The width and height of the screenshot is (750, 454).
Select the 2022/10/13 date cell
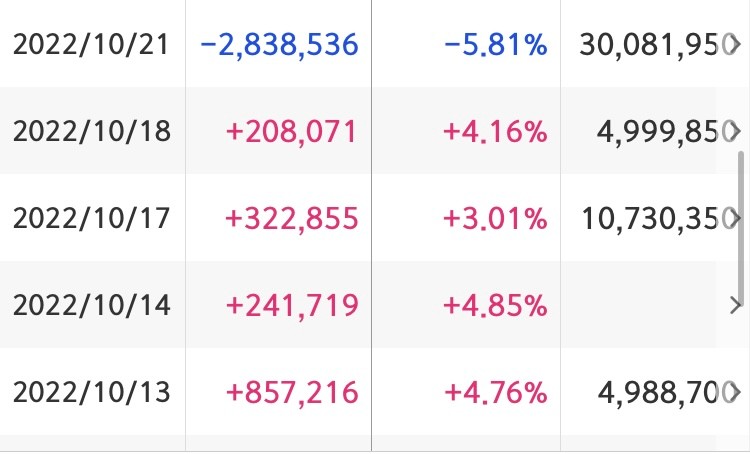(x=91, y=392)
